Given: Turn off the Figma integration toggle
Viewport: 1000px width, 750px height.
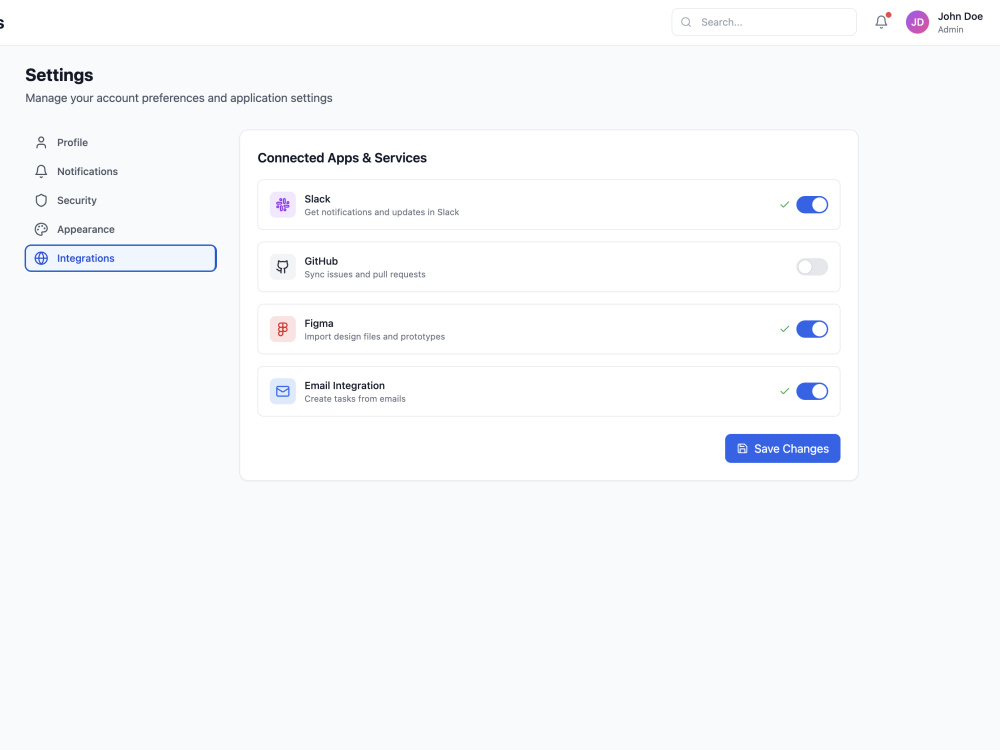Looking at the screenshot, I should [x=812, y=329].
